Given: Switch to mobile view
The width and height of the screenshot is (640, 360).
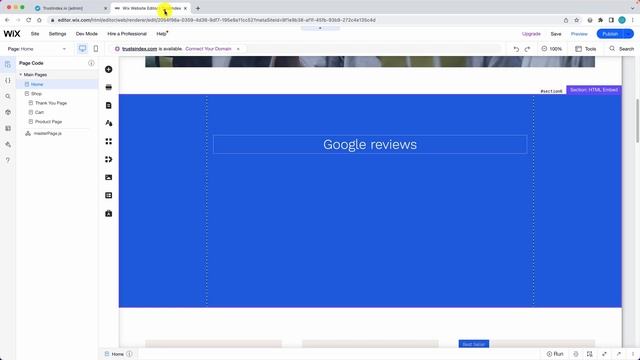Looking at the screenshot, I should (x=96, y=49).
